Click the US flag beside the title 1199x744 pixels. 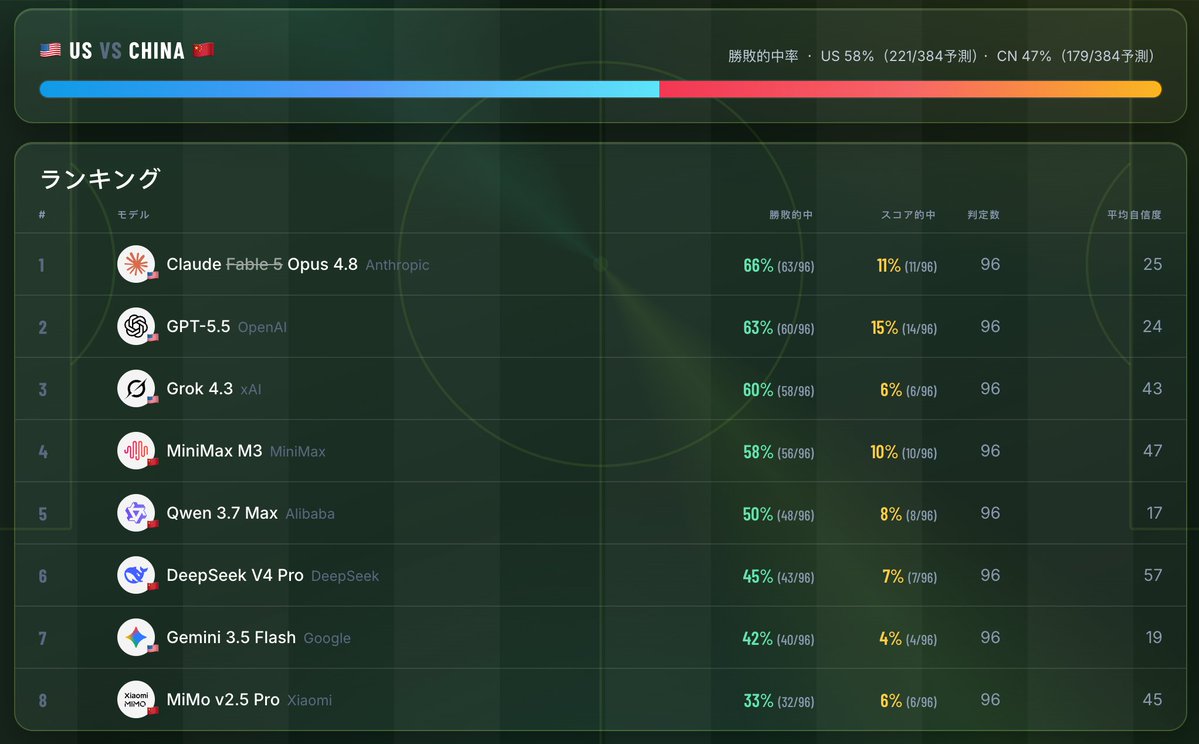(50, 50)
